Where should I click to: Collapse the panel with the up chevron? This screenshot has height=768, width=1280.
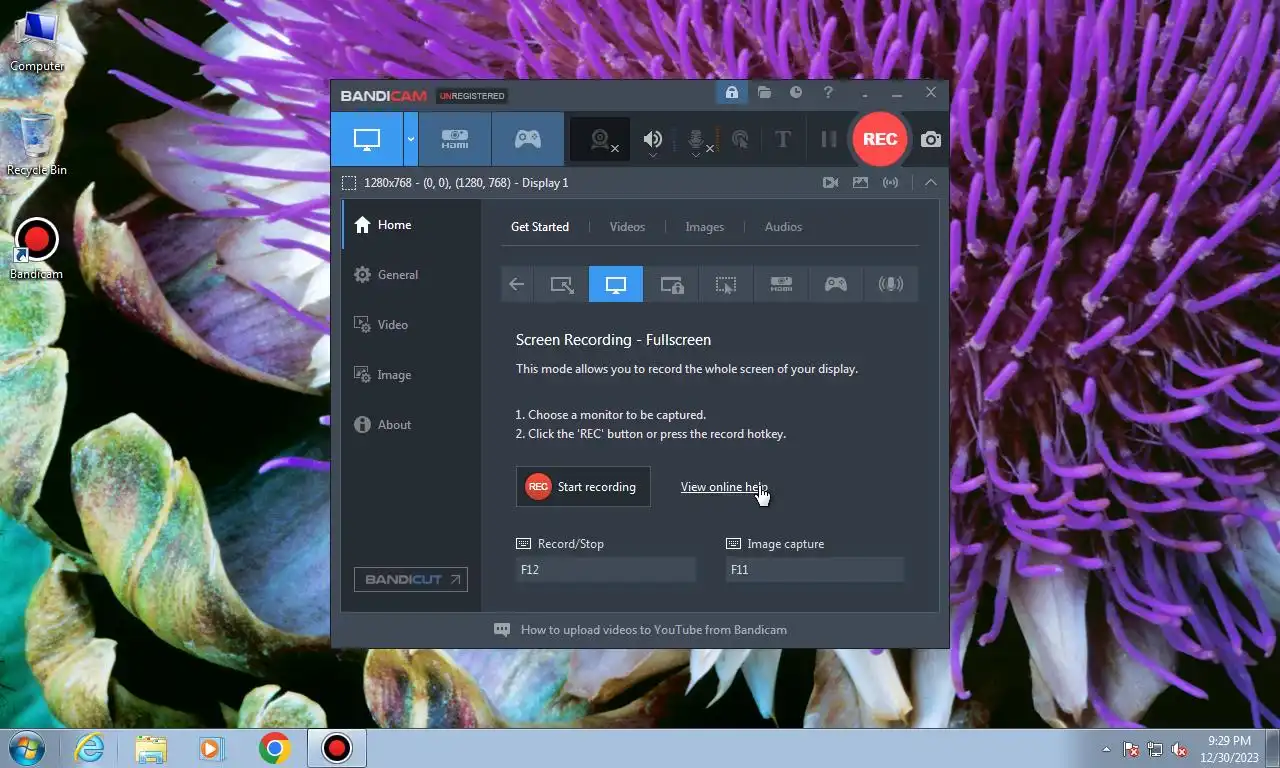pyautogui.click(x=931, y=183)
